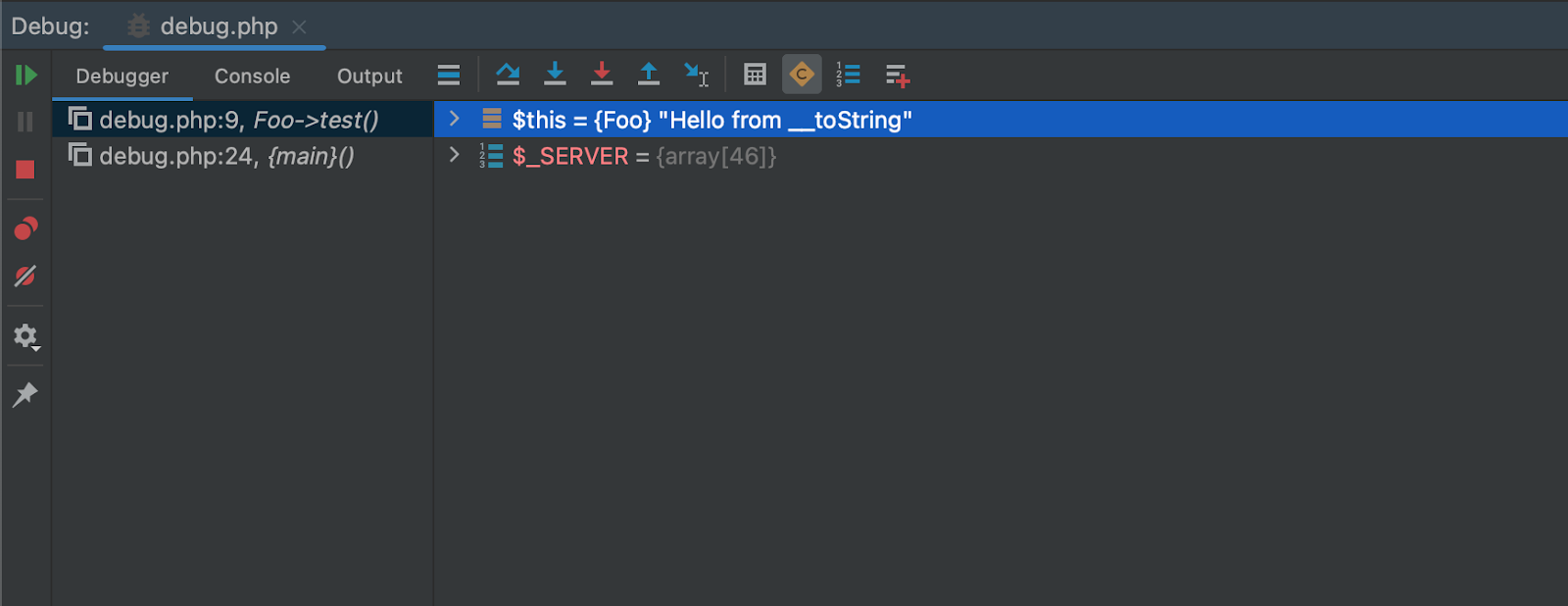Click Step Into icon
Image resolution: width=1568 pixels, height=606 pixels.
pyautogui.click(x=555, y=75)
